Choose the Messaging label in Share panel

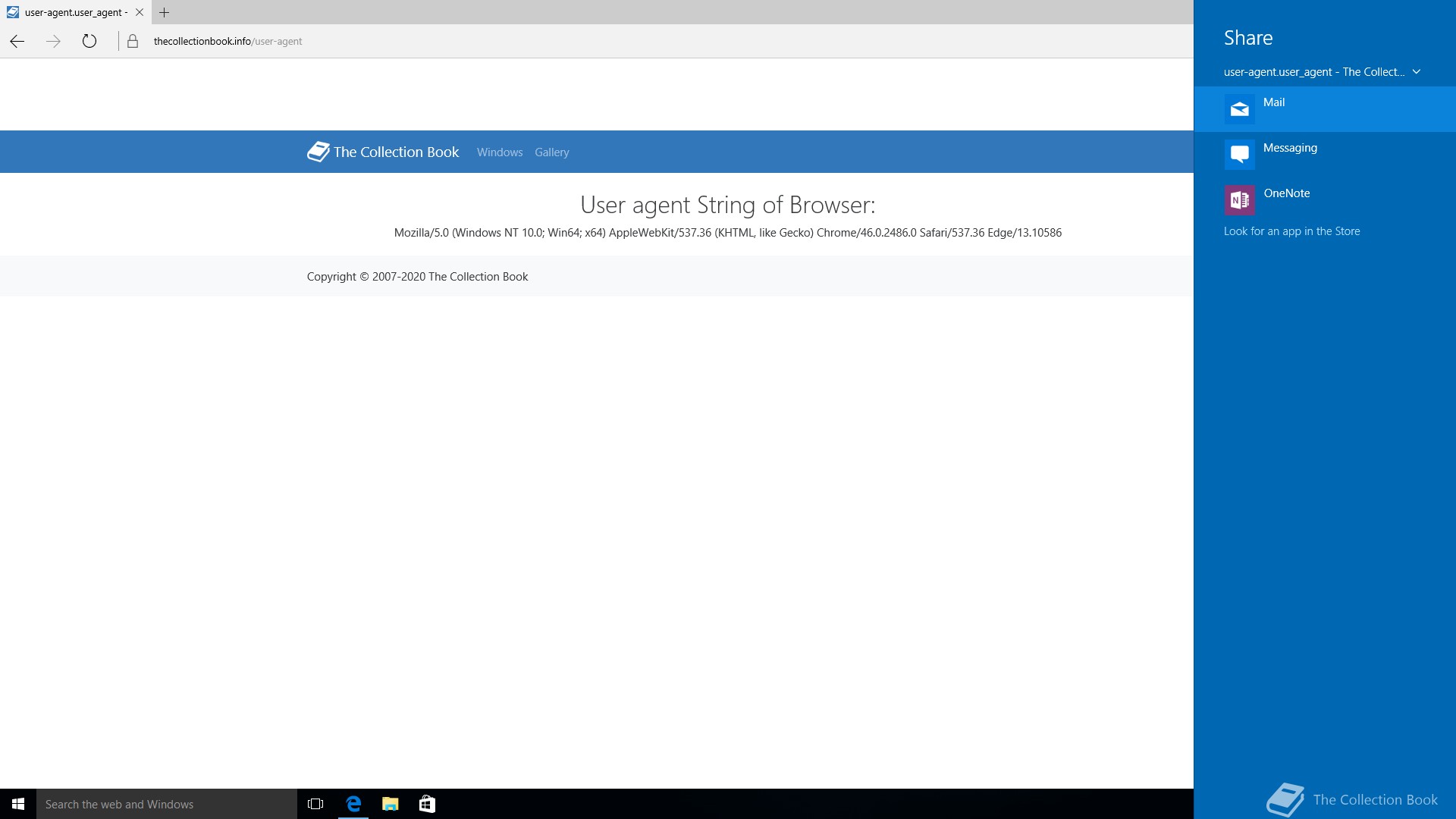tap(1290, 148)
